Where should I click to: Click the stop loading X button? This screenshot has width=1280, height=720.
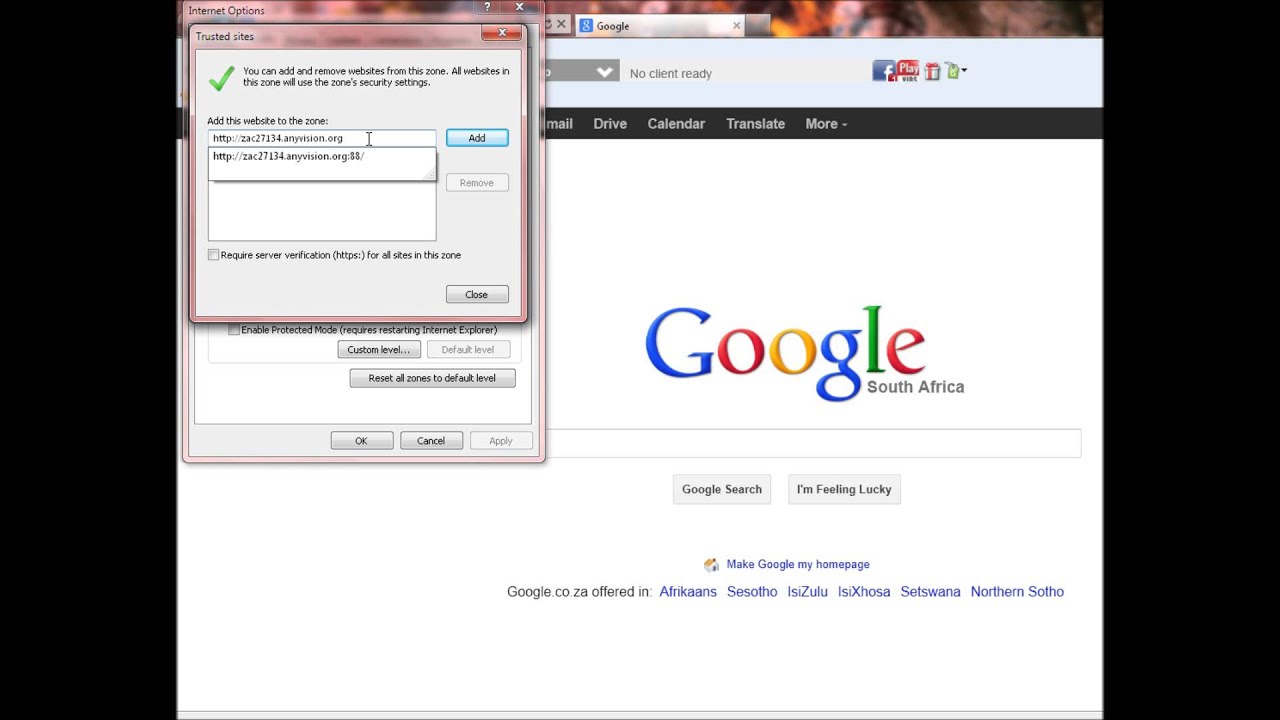tap(561, 24)
